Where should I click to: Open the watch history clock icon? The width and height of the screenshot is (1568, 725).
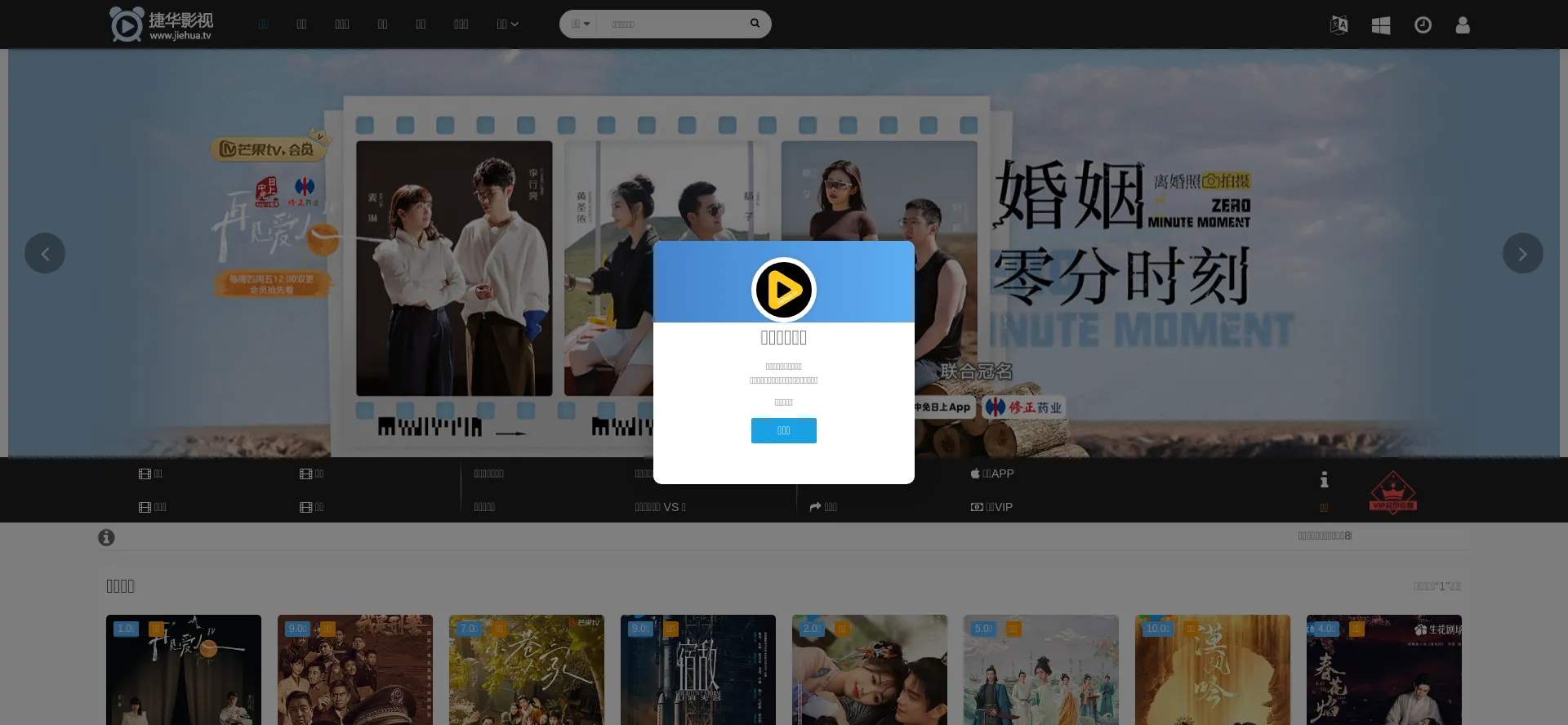[1423, 25]
